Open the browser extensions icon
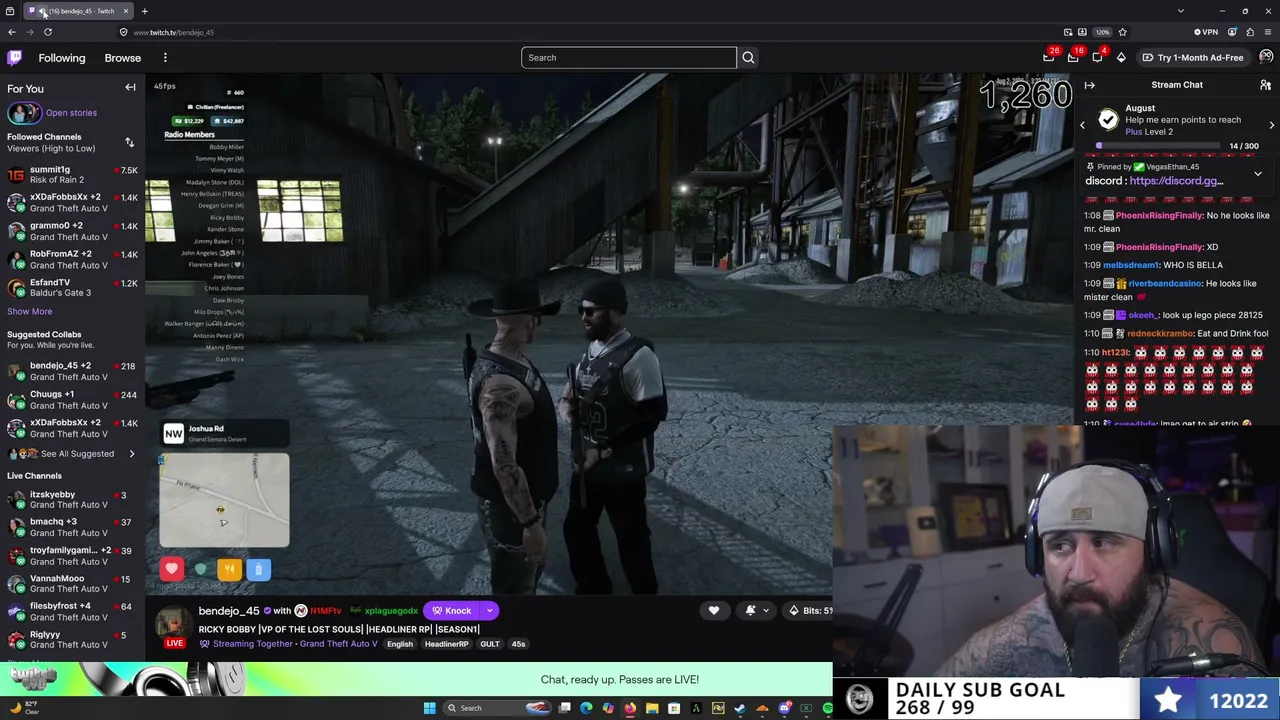Viewport: 1280px width, 720px height. click(1250, 32)
